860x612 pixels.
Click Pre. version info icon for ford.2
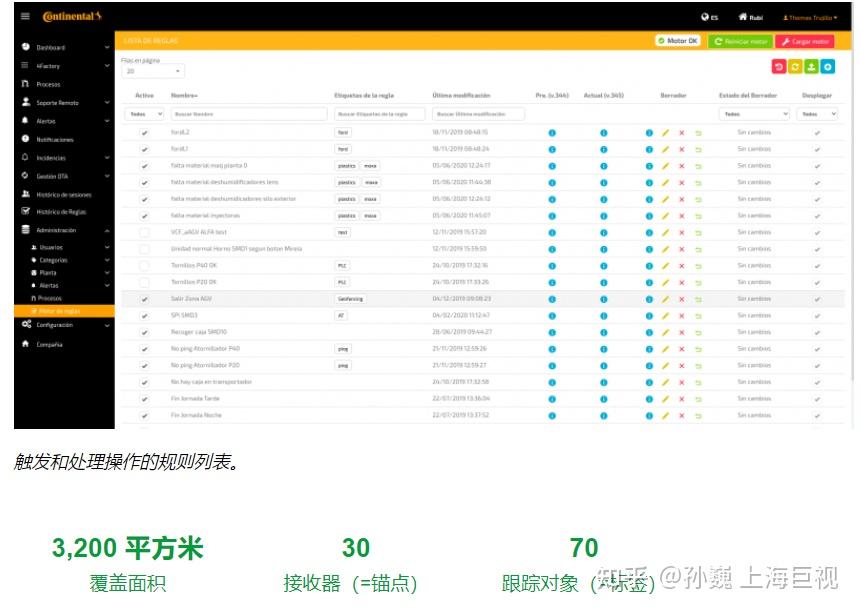[x=552, y=133]
